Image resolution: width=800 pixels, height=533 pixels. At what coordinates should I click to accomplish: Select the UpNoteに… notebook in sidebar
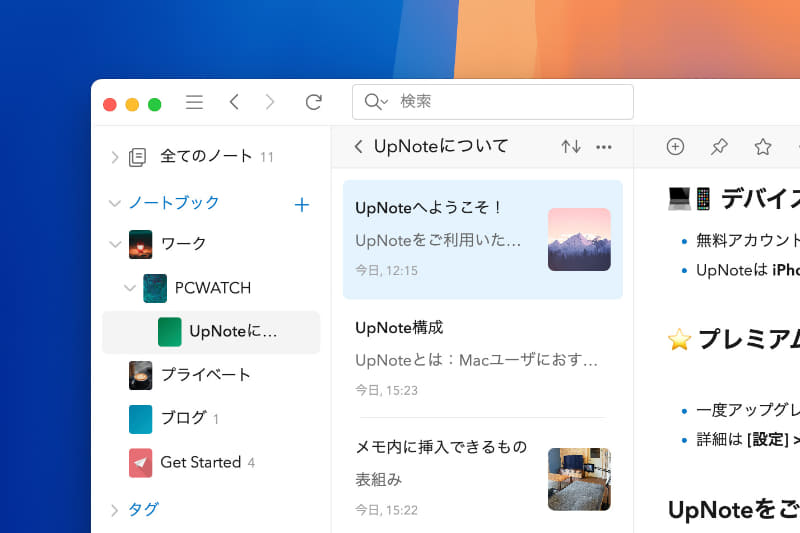point(211,332)
